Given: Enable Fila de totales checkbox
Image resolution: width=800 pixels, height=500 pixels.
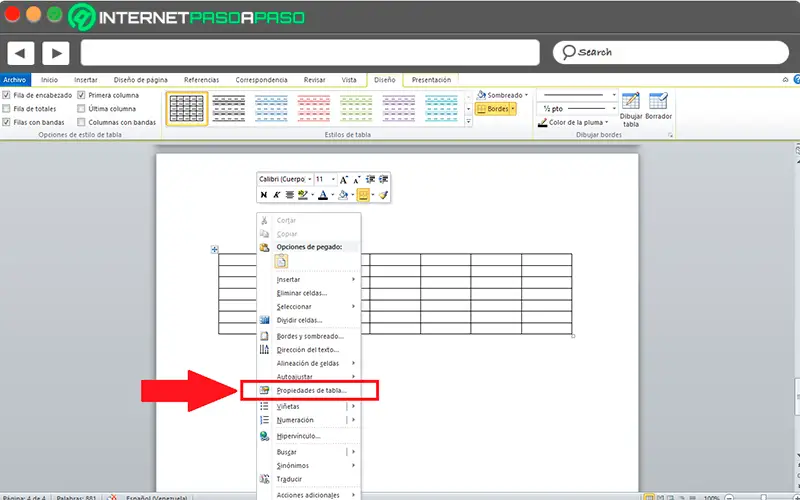Looking at the screenshot, I should 6,109.
